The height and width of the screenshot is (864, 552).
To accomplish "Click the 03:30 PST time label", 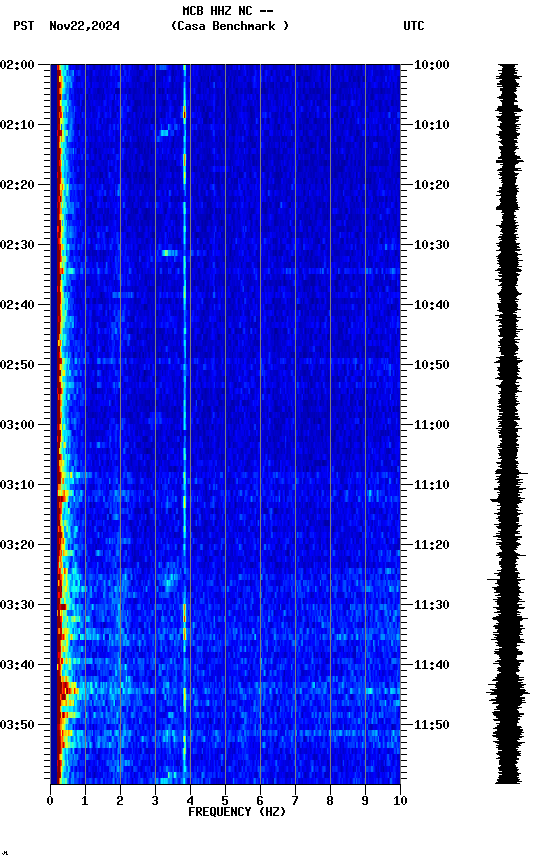I will [x=17, y=605].
